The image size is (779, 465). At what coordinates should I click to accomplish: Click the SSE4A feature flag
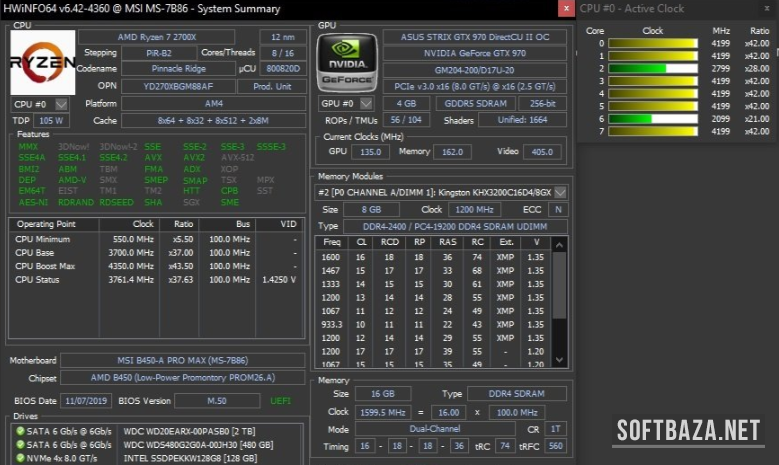point(32,157)
